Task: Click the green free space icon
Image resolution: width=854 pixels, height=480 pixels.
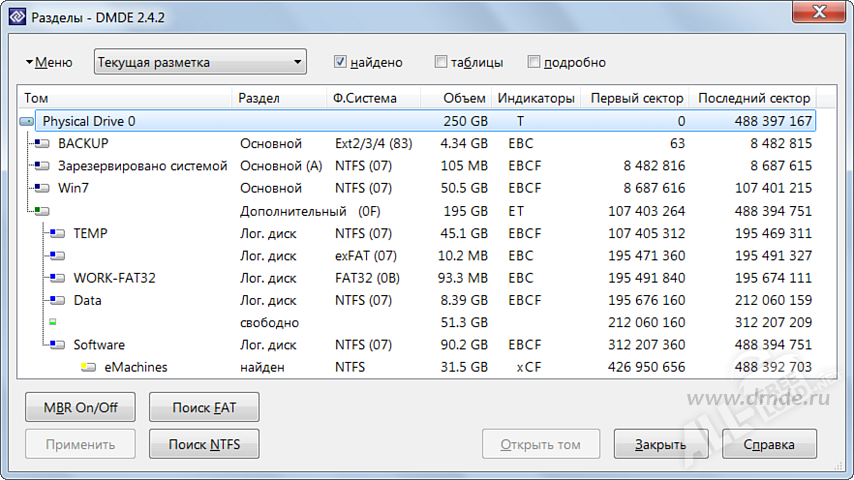Action: point(52,322)
